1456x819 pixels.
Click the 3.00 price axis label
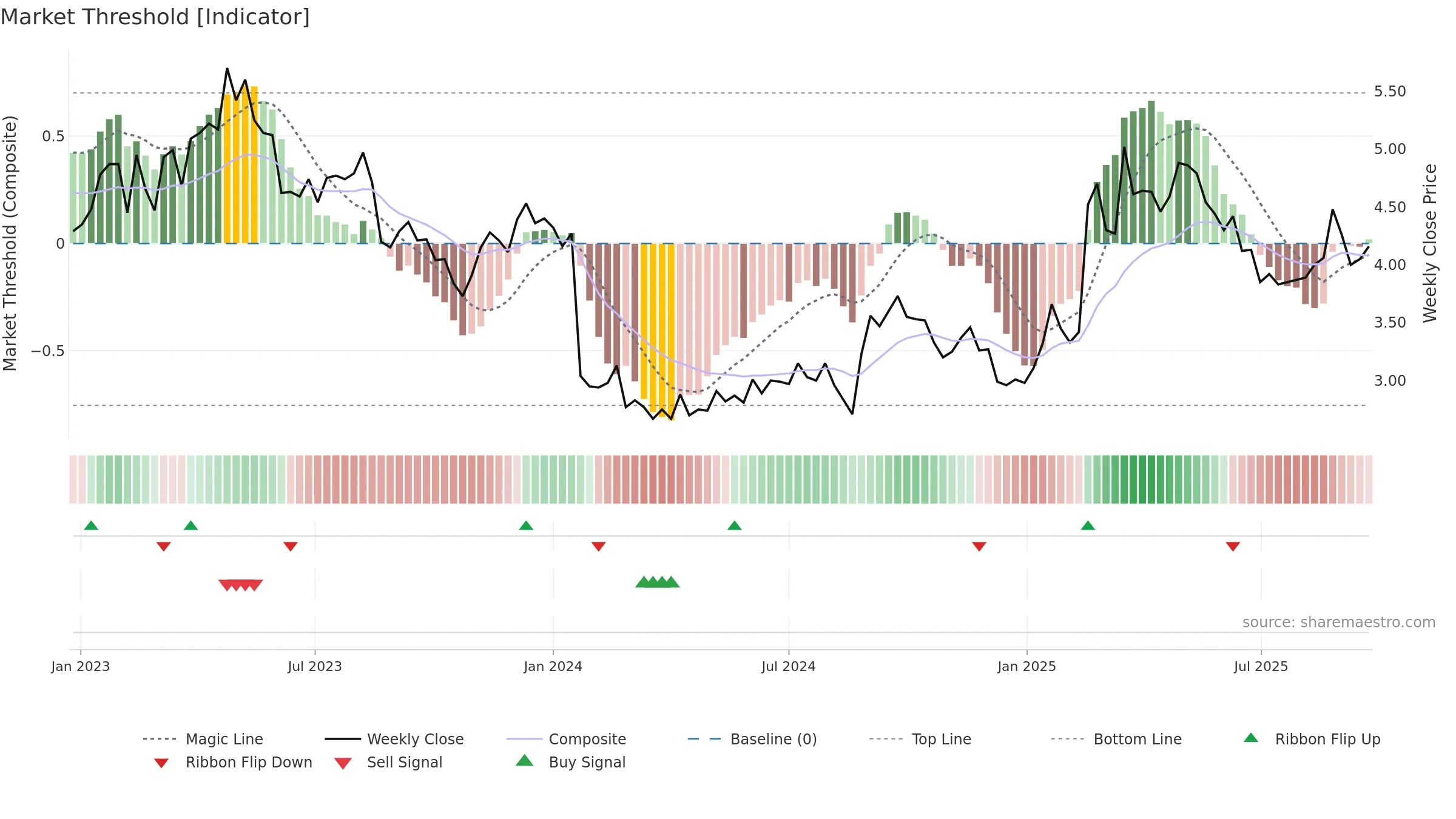pyautogui.click(x=1390, y=381)
